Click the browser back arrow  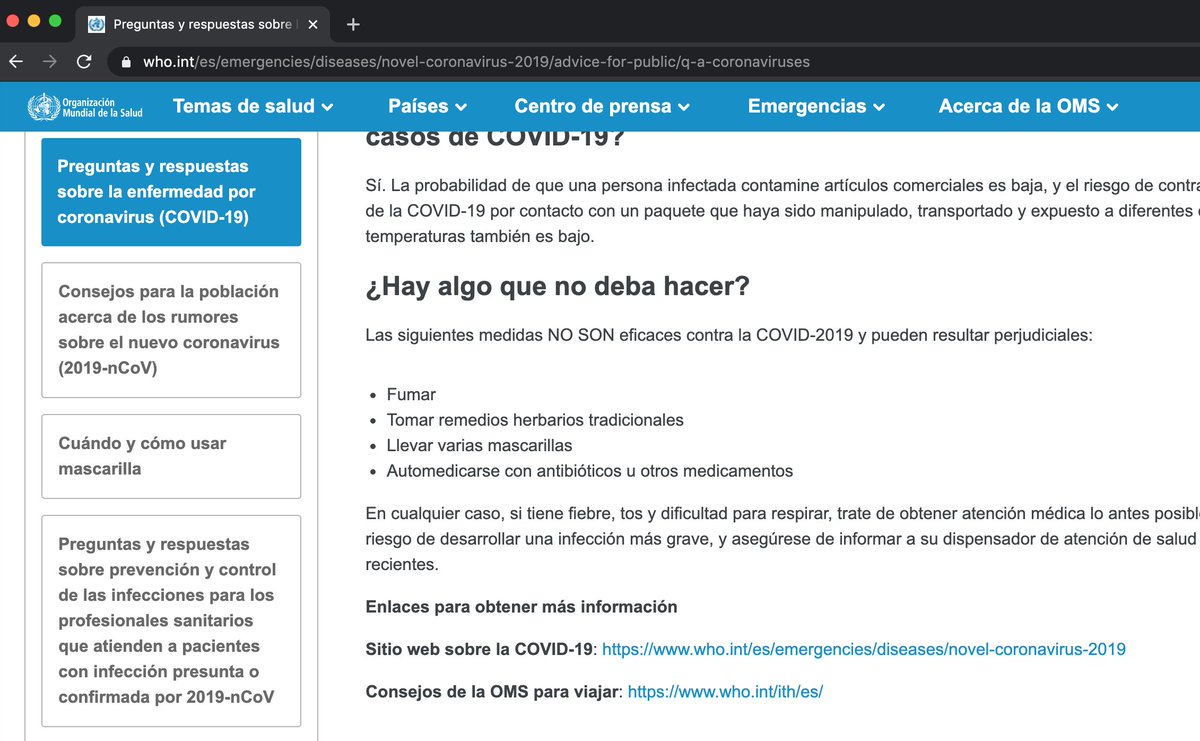click(15, 62)
